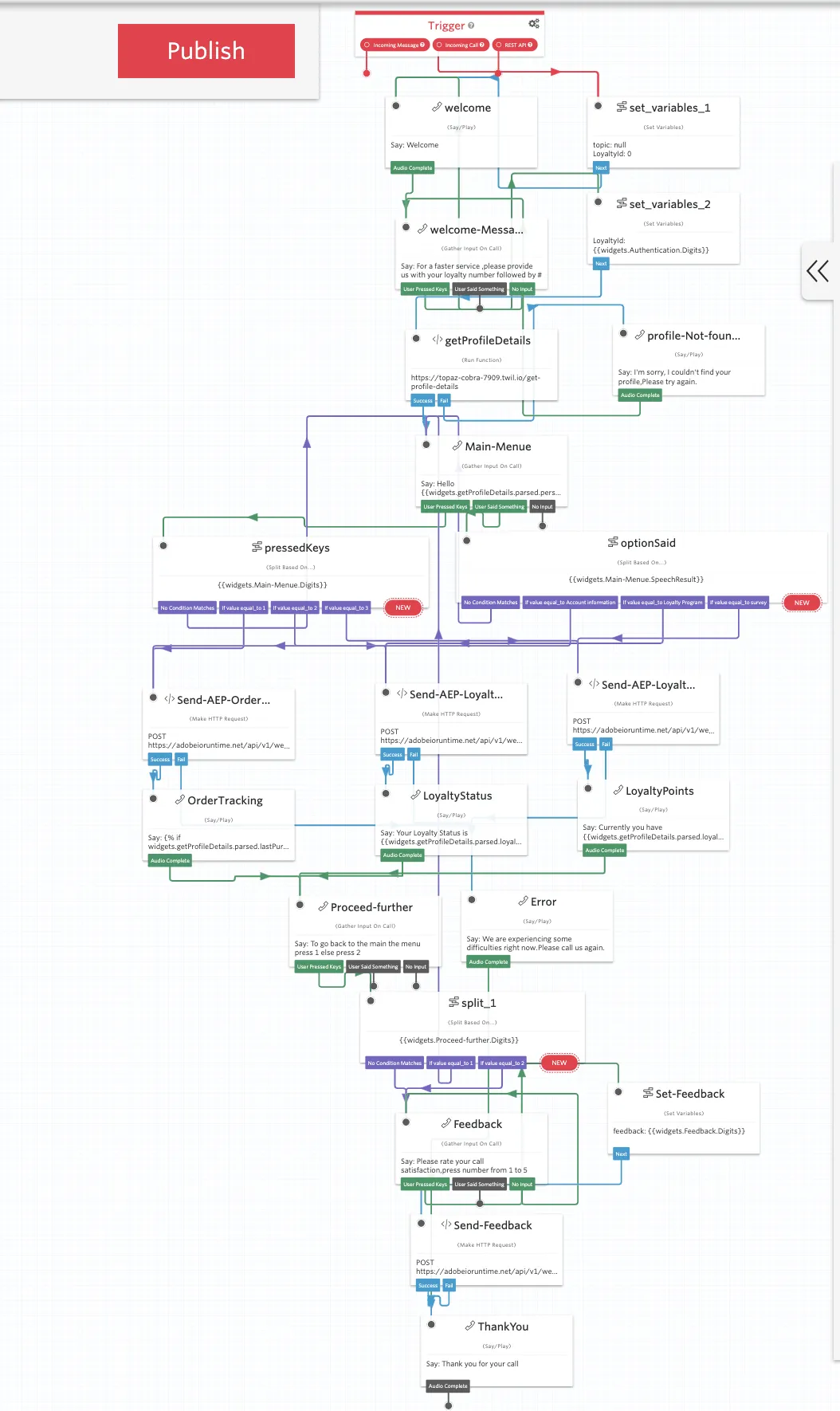Select the profile-Not-found widget title
Screen dimensions: 840x1411
click(693, 336)
